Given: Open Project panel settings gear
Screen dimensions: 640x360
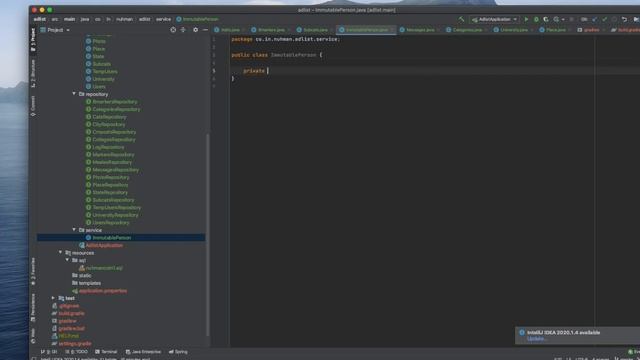Looking at the screenshot, I should point(196,30).
